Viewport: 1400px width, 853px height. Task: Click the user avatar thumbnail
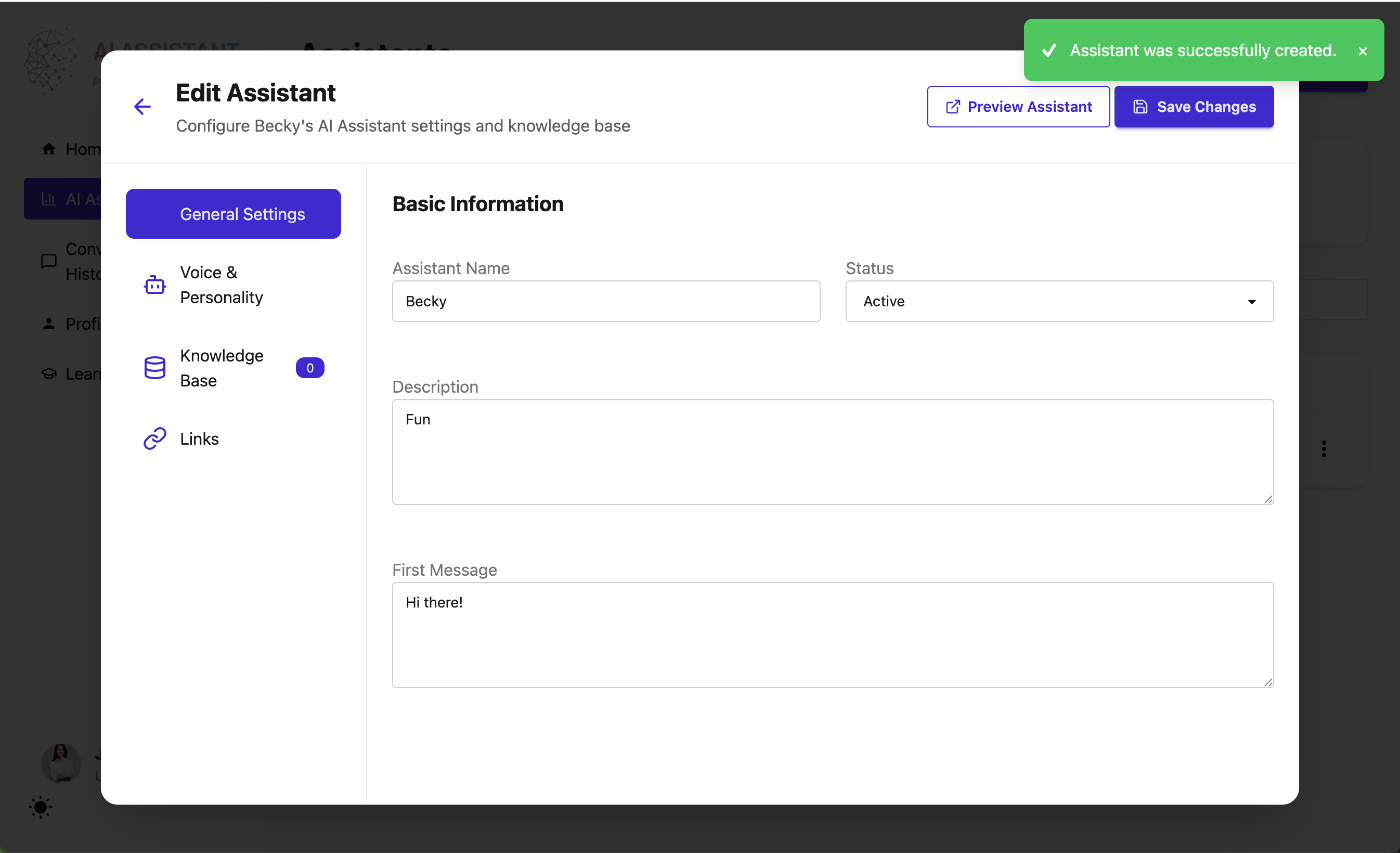[61, 762]
